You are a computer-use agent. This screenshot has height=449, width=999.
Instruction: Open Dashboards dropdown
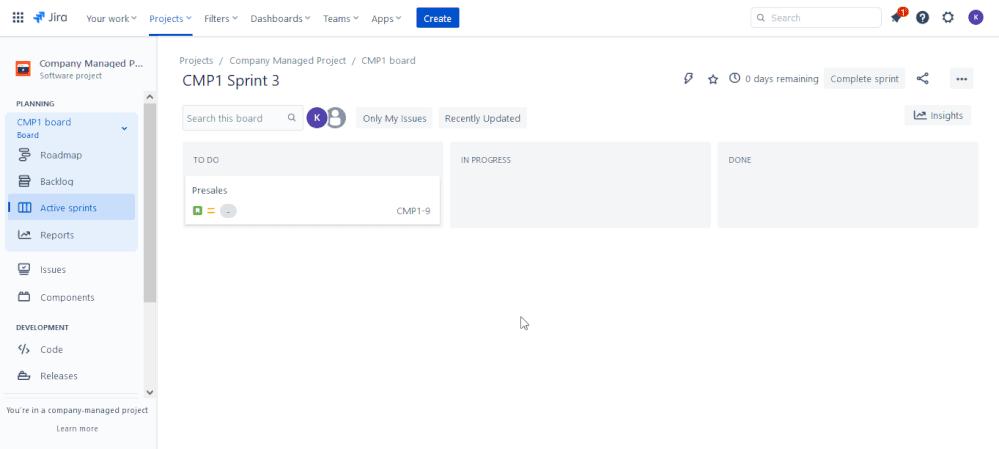click(280, 18)
